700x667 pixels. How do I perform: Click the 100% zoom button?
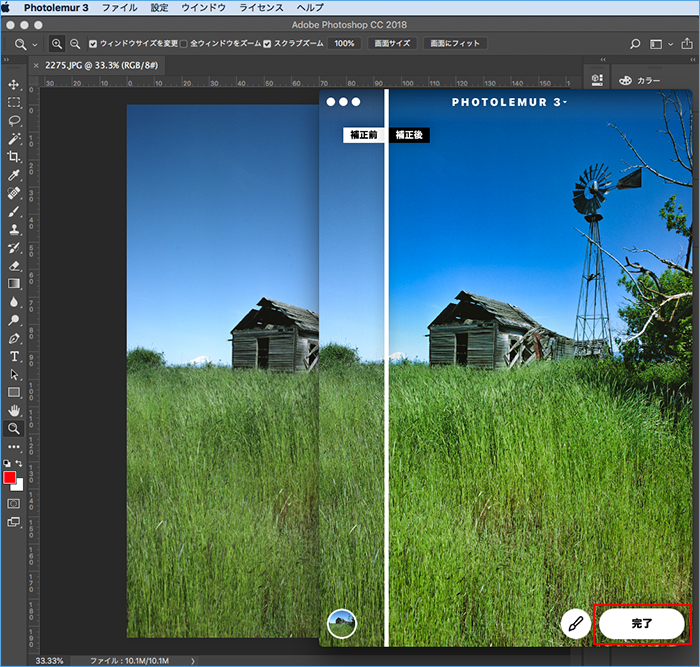click(x=344, y=43)
